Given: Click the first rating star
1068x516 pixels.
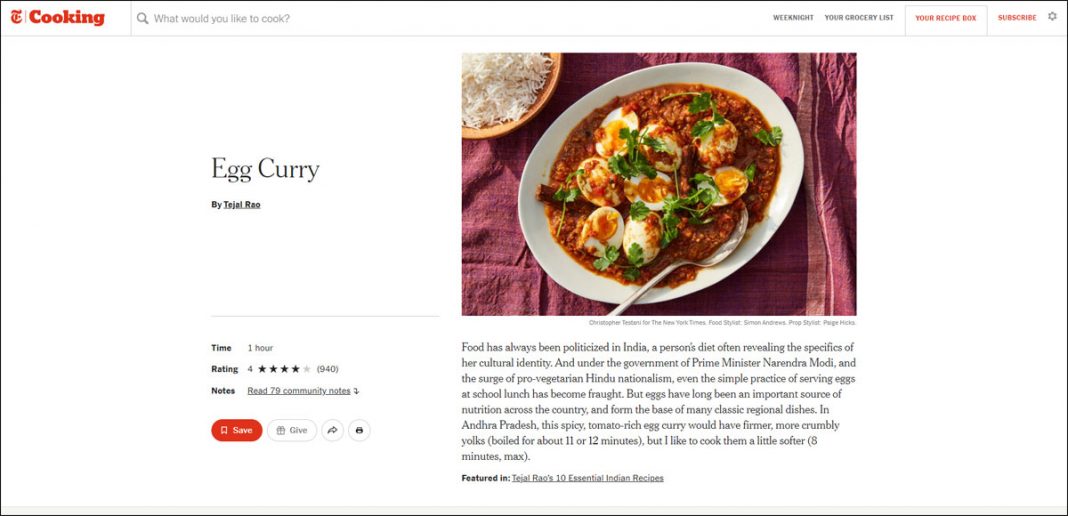Looking at the screenshot, I should (x=262, y=369).
